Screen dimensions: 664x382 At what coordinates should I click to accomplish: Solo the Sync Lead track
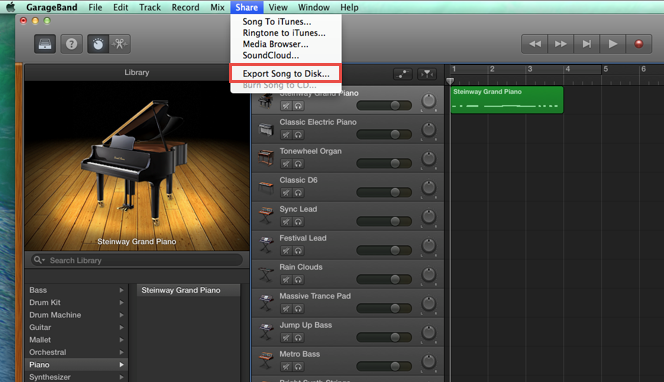click(x=298, y=222)
